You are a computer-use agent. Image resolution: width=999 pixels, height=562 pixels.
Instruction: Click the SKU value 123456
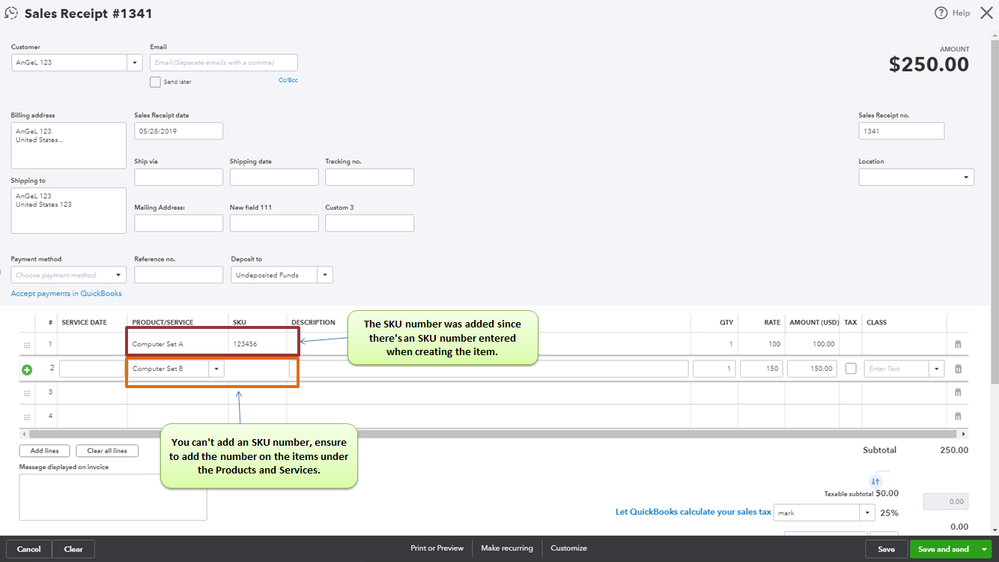tap(245, 344)
